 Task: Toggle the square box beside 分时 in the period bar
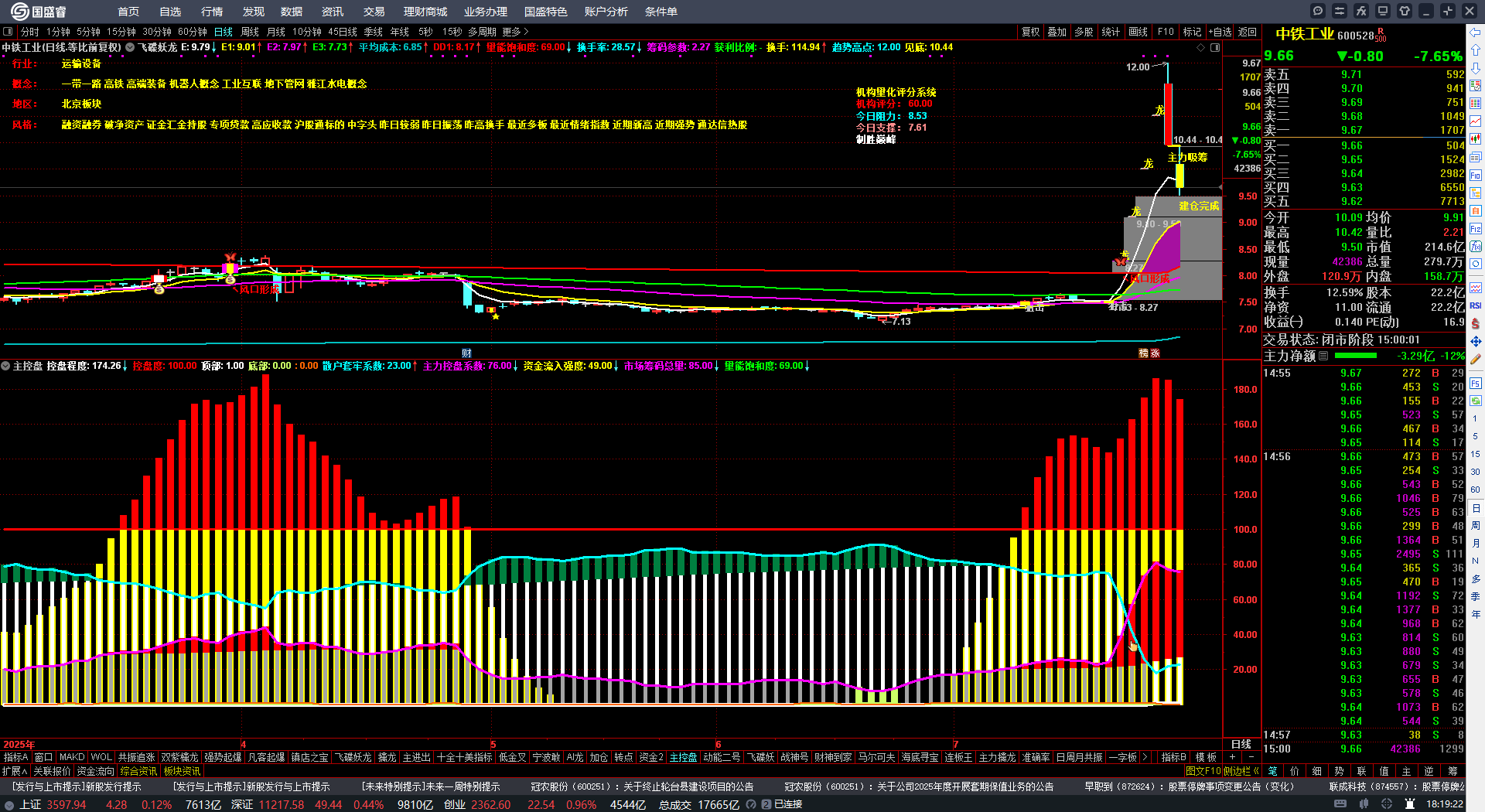[x=8, y=32]
